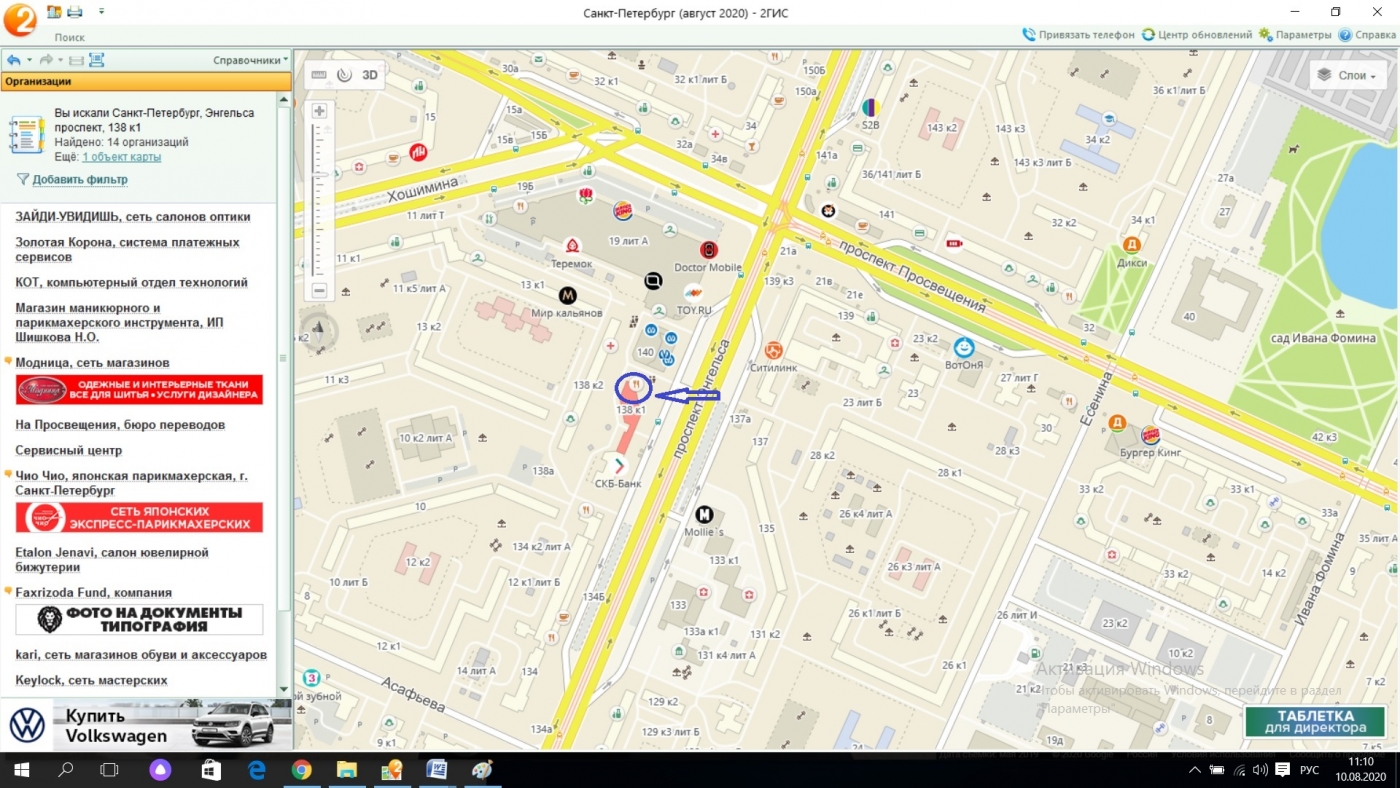Click the forward arrow in the panel toolbar
This screenshot has width=1400, height=788.
(x=45, y=60)
